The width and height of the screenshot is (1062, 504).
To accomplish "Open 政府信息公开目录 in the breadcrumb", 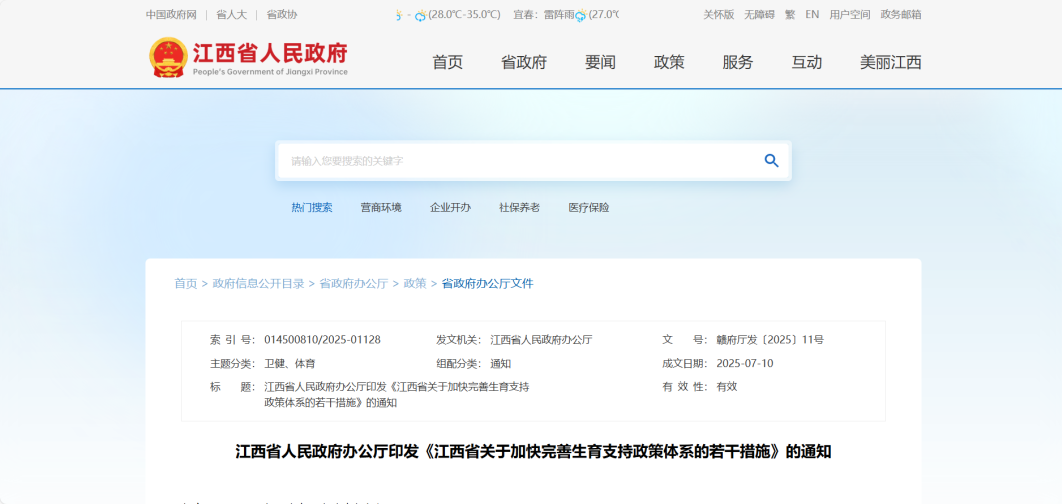I will (x=258, y=284).
